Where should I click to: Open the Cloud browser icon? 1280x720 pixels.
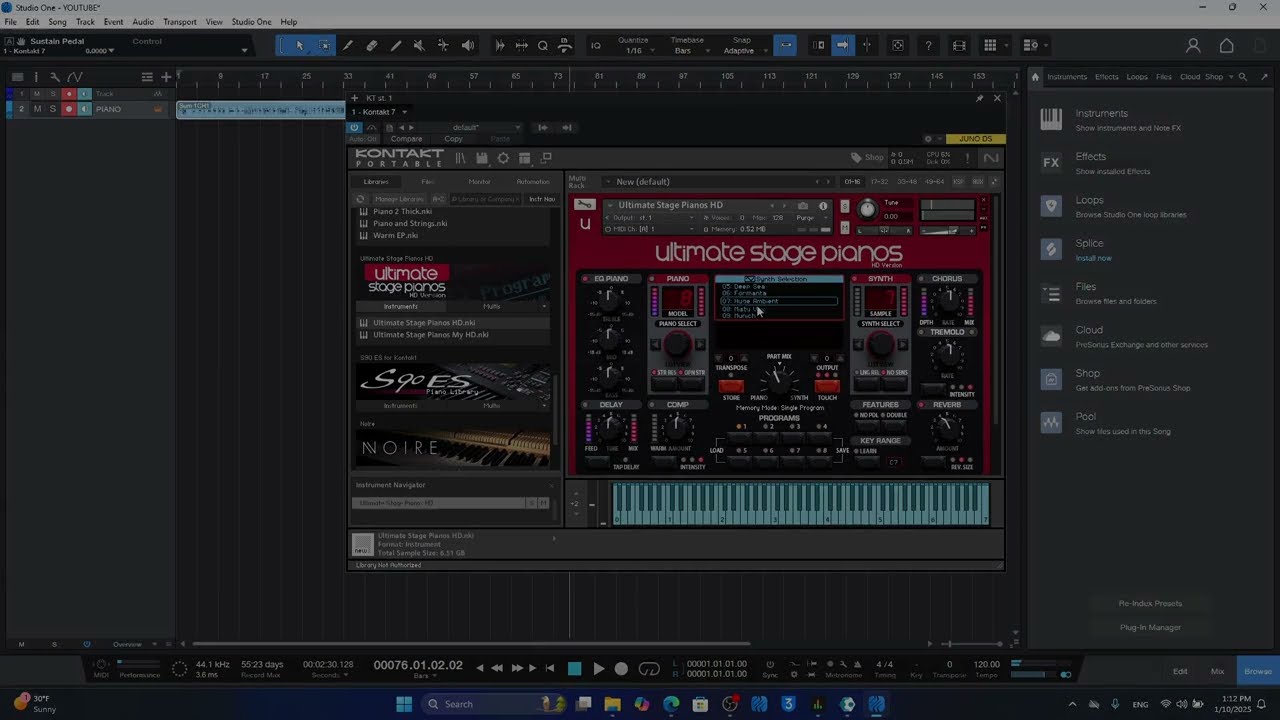pyautogui.click(x=1051, y=336)
